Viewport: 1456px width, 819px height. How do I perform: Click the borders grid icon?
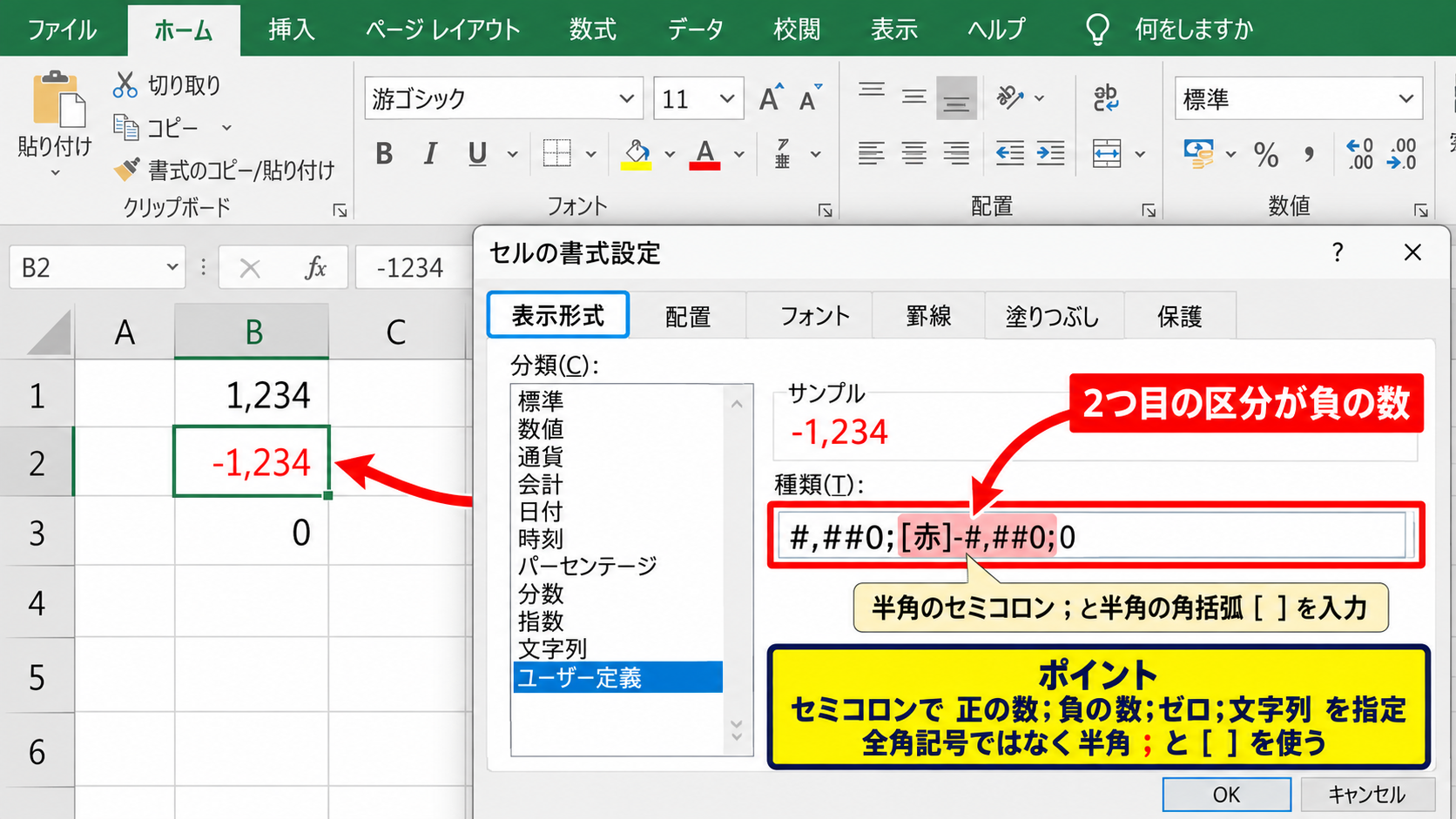[556, 153]
